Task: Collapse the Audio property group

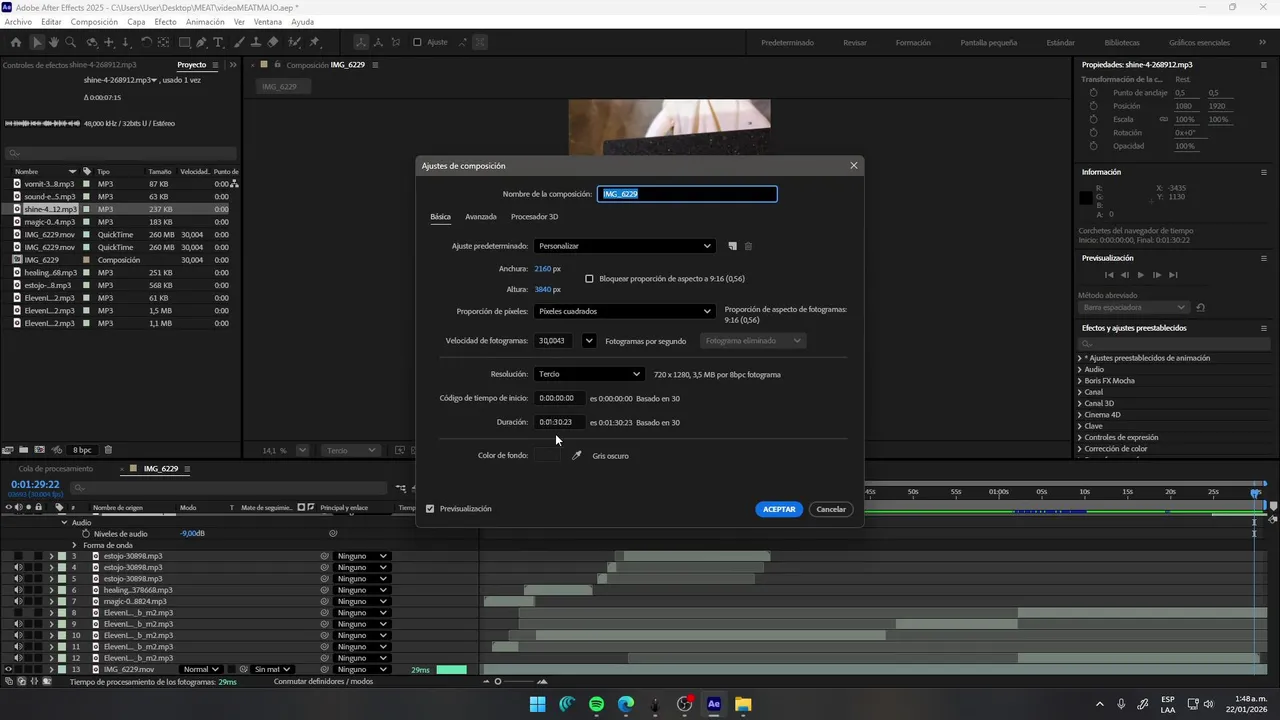Action: click(64, 522)
